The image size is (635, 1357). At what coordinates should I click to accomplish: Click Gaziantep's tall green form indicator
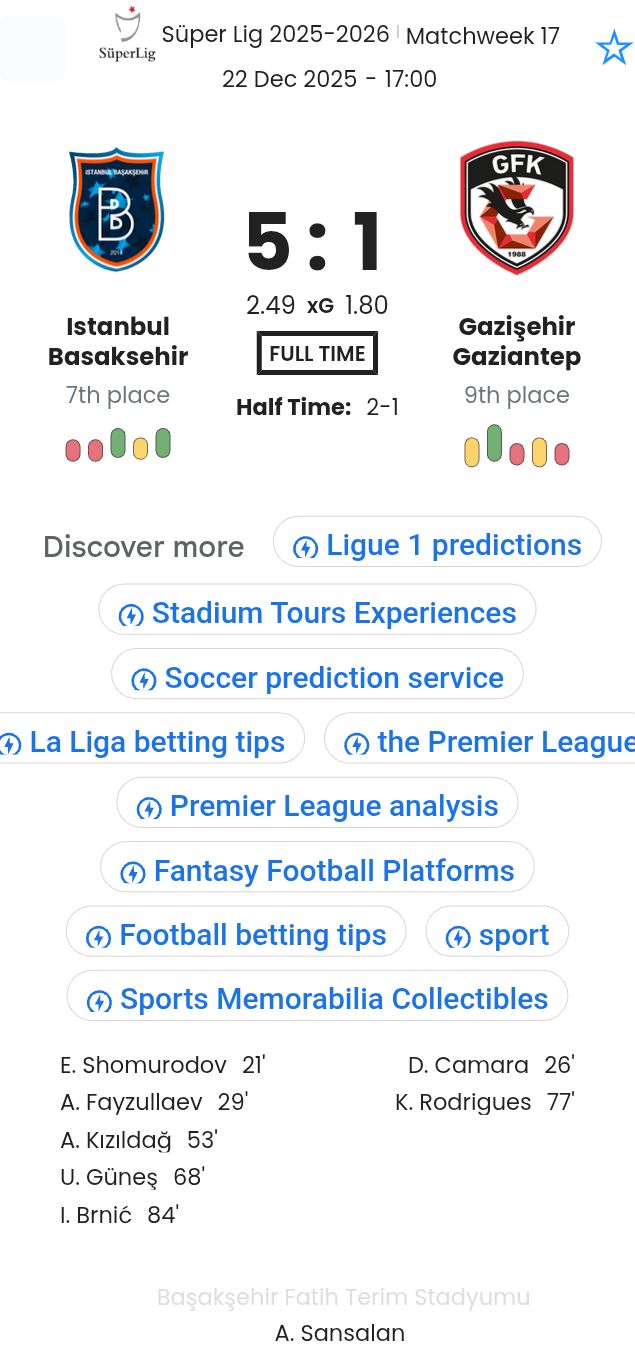pyautogui.click(x=494, y=443)
